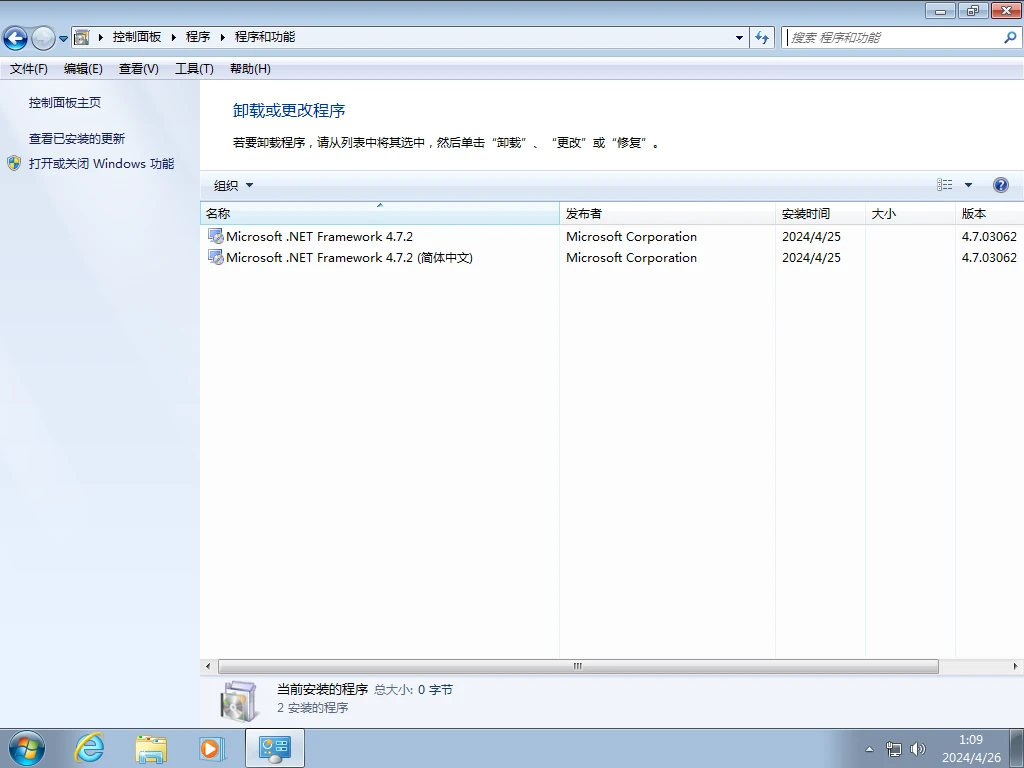Click icon of .NET Framework 4.7.2 entry
Screen dimensions: 1024x768
coord(216,236)
